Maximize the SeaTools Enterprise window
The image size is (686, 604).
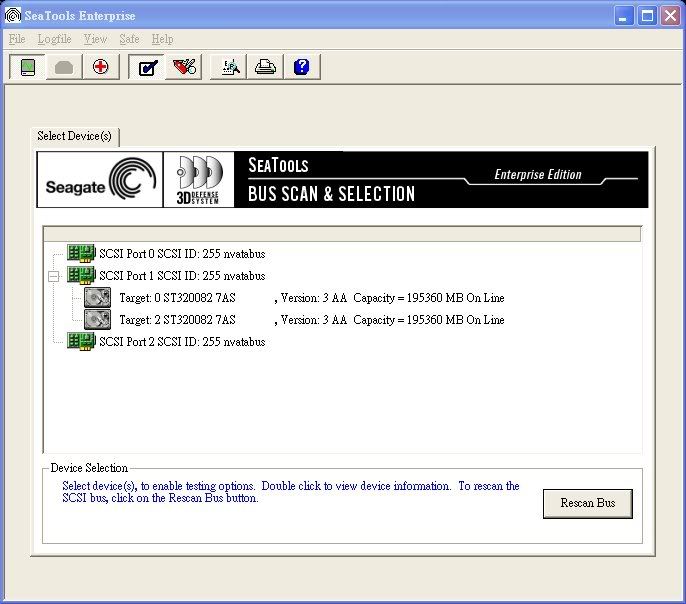coord(647,16)
